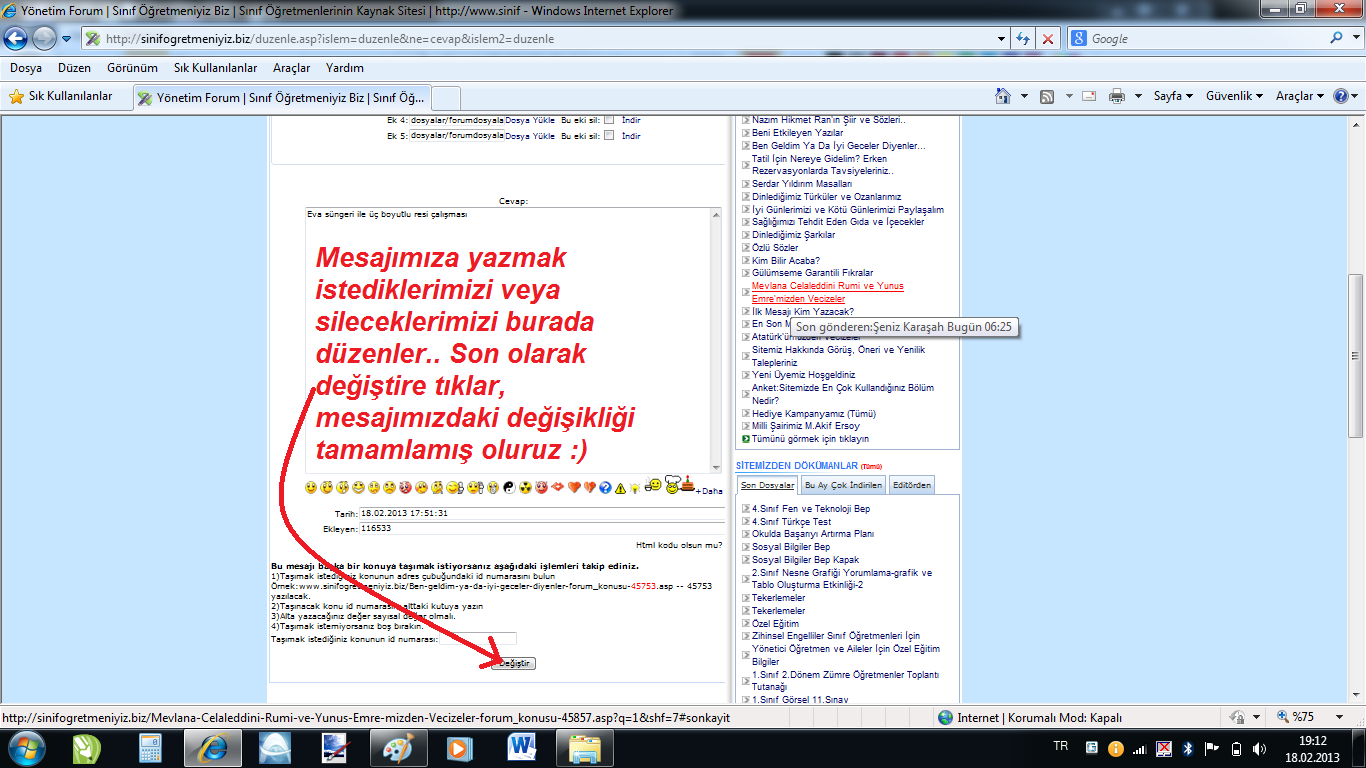Click the browser Back arrow button
The image size is (1366, 768).
click(x=17, y=39)
